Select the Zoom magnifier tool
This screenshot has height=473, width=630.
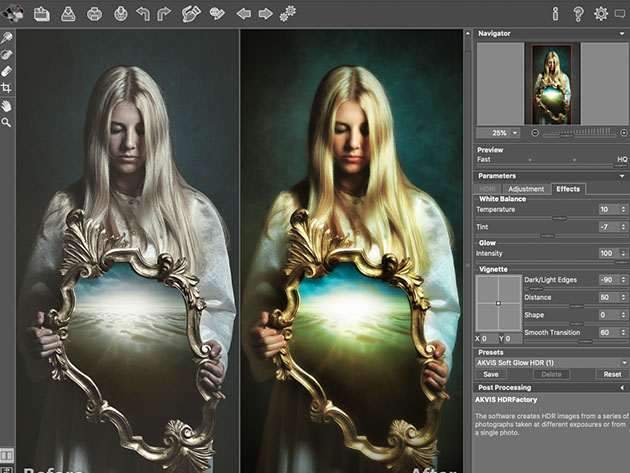pyautogui.click(x=7, y=122)
